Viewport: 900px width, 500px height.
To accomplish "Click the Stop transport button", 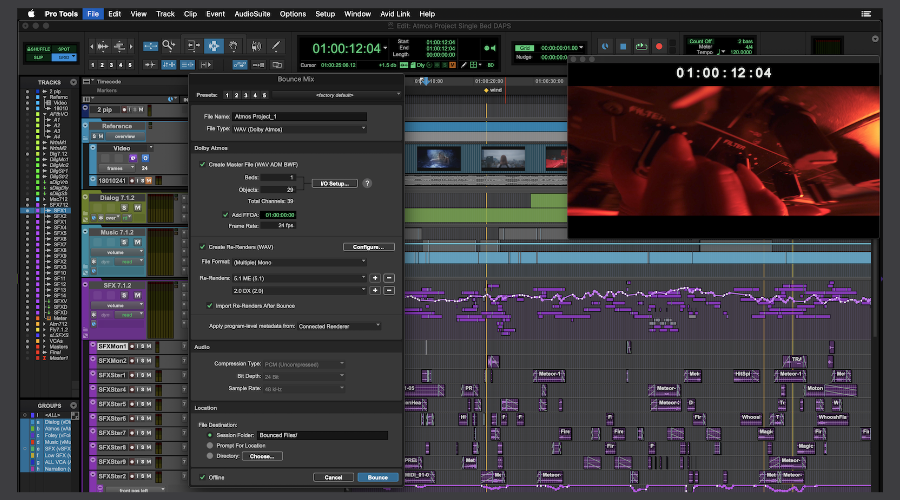I will click(623, 46).
